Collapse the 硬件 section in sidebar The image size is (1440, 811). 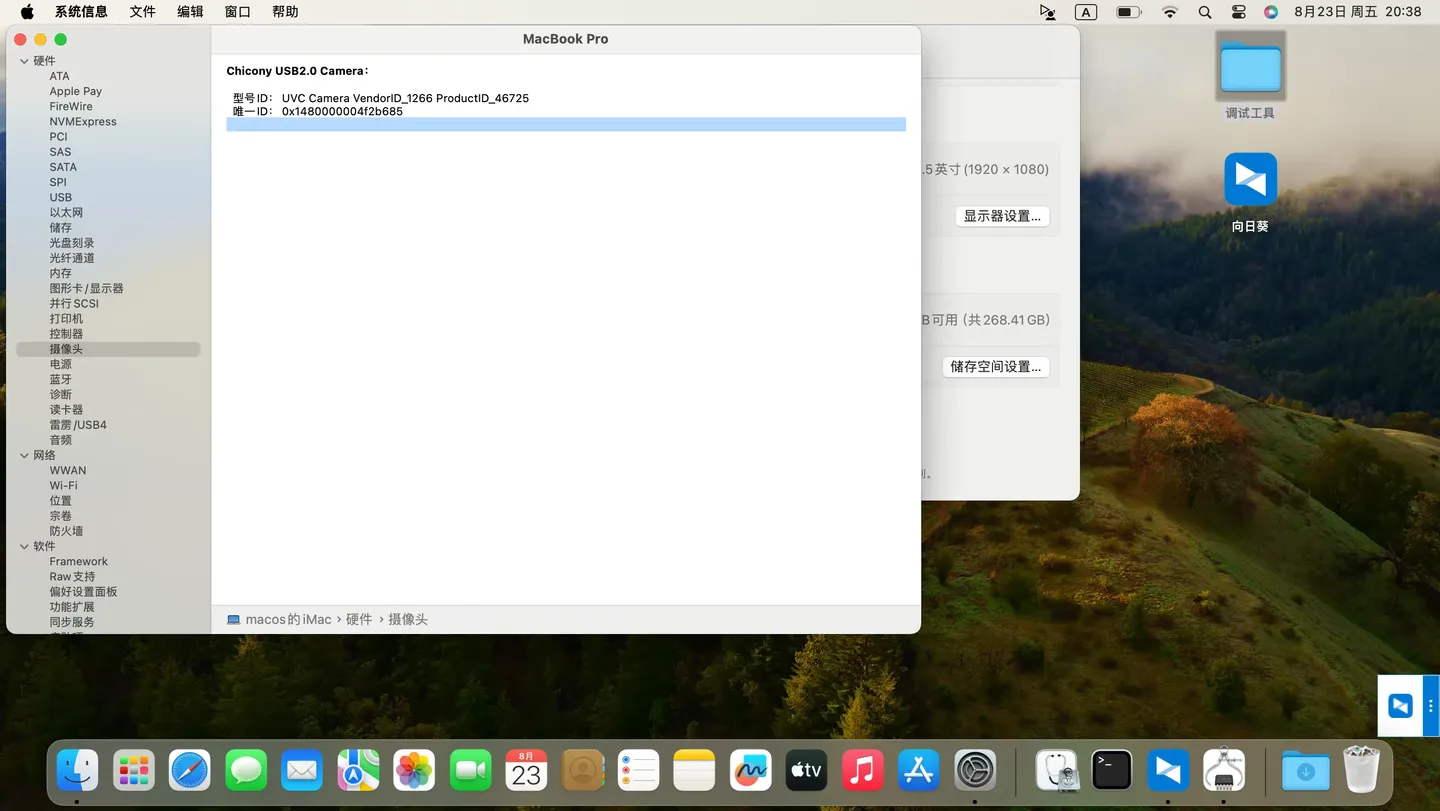coord(25,61)
